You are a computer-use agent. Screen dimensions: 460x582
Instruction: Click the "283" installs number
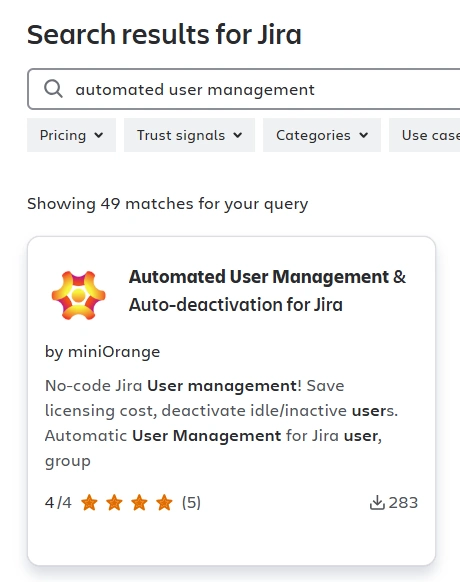pos(403,503)
